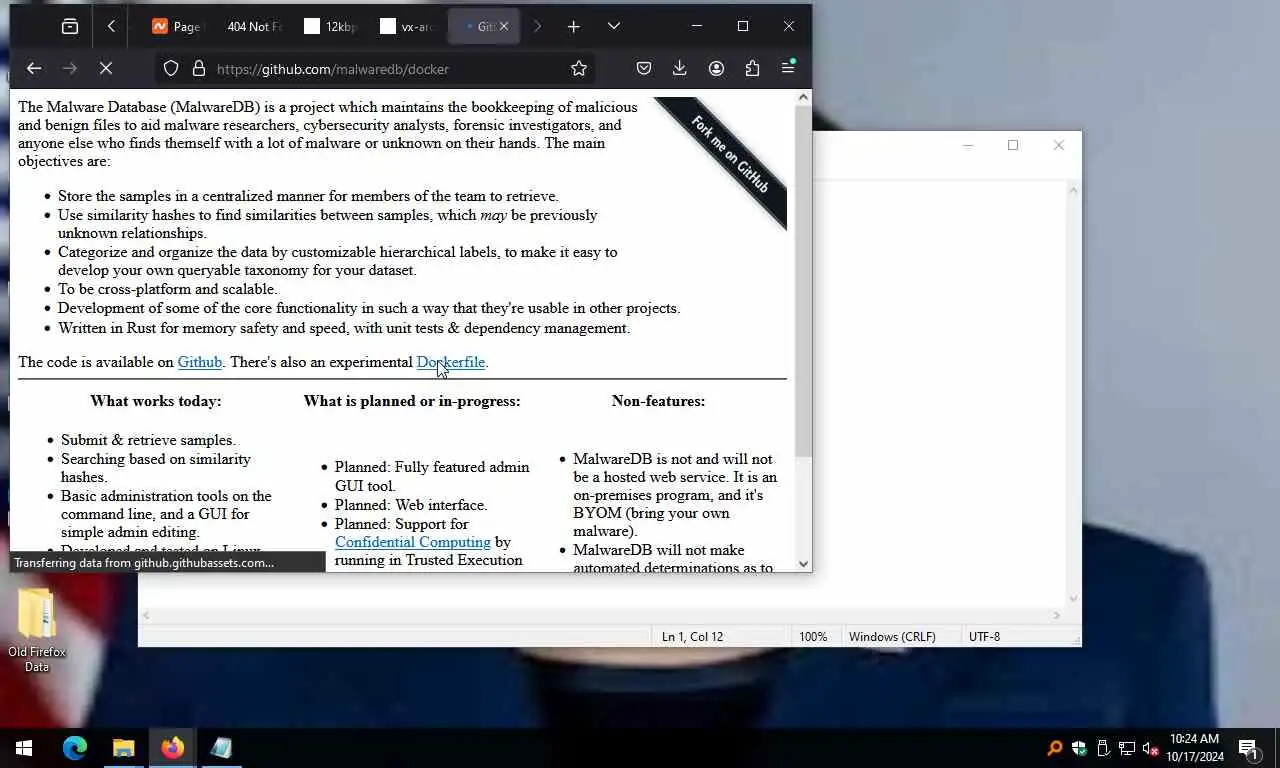Open Firefox account menu
Image resolution: width=1280 pixels, height=768 pixels.
716,68
